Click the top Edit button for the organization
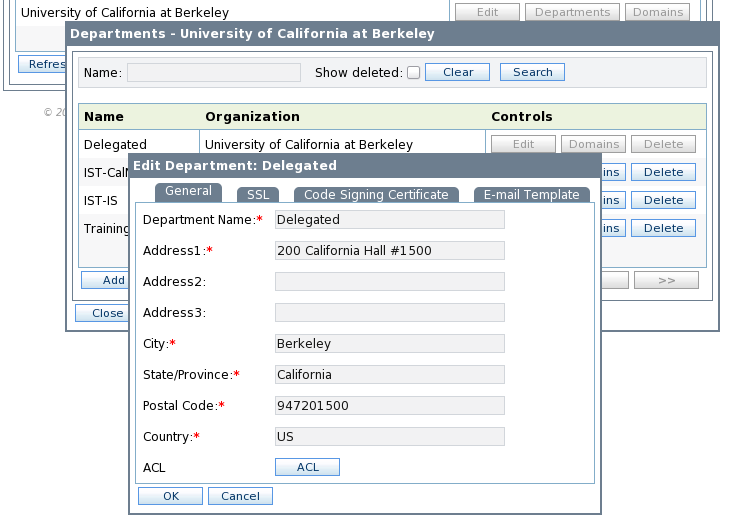 [x=487, y=12]
